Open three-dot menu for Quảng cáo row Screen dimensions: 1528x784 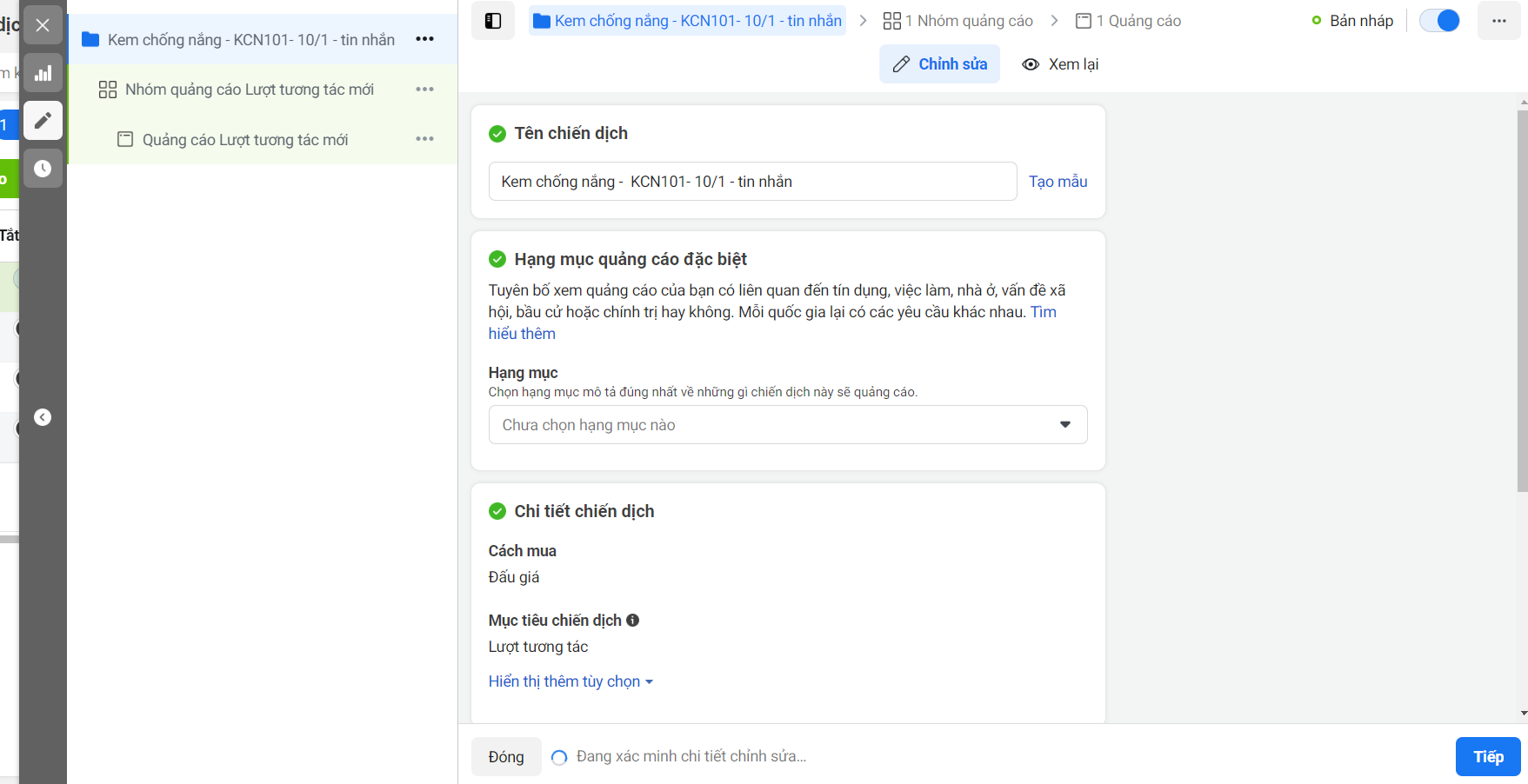tap(424, 139)
